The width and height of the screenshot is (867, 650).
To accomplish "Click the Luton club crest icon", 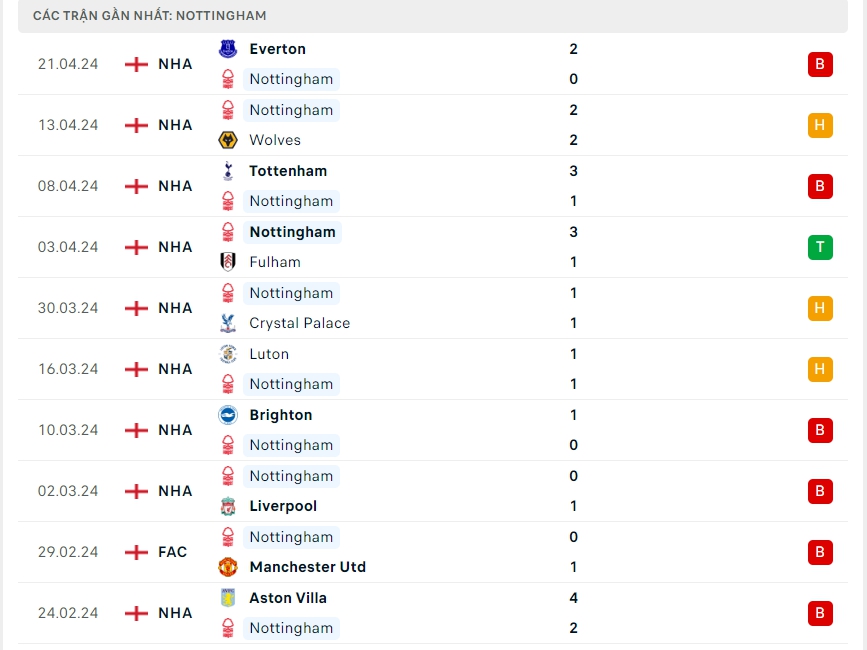I will click(229, 354).
